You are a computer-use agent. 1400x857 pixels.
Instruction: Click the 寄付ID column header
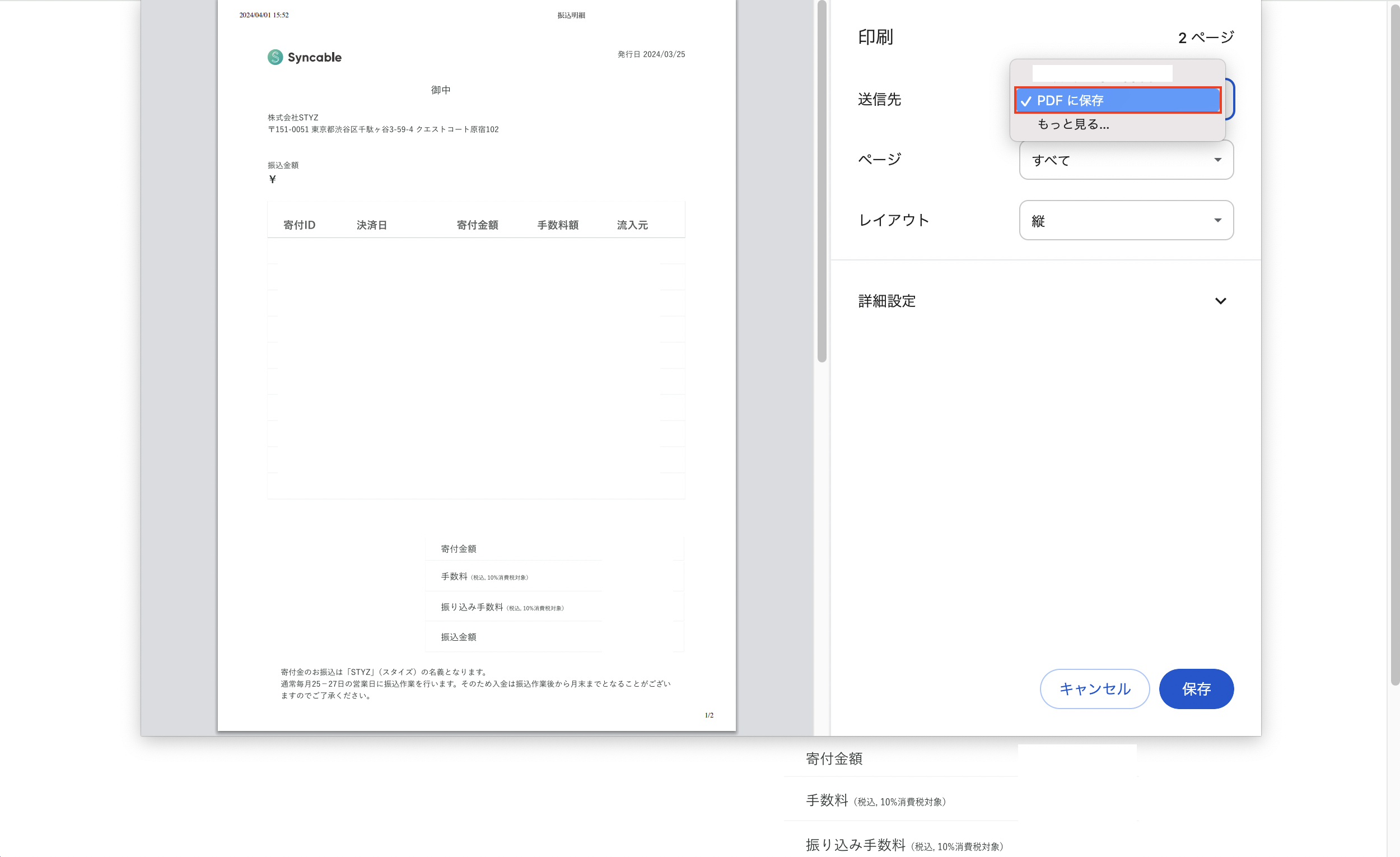point(300,225)
